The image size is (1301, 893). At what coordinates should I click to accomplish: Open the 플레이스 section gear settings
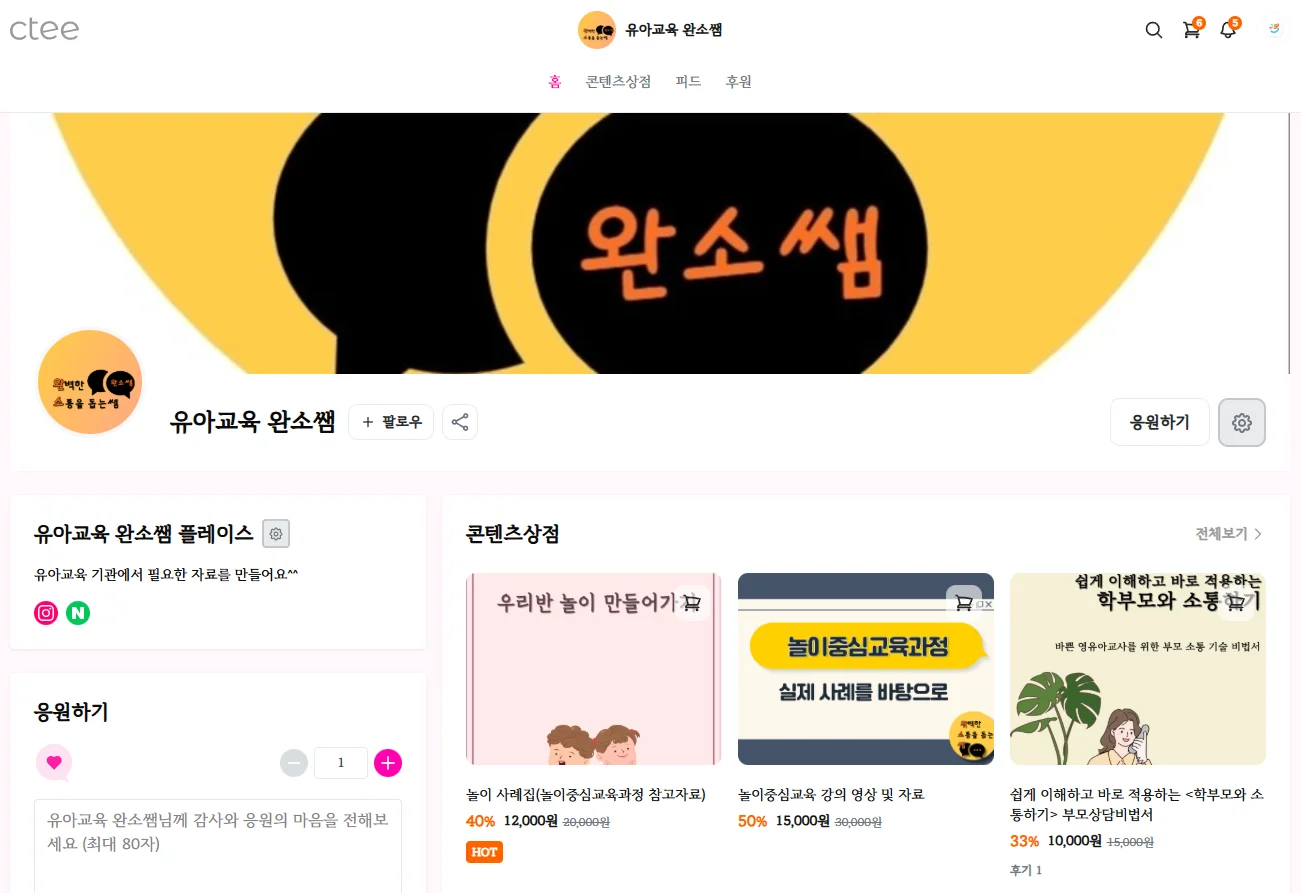click(276, 534)
